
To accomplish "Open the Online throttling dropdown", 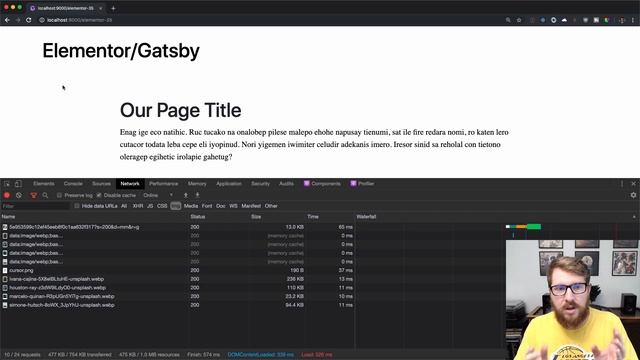I will [x=158, y=196].
